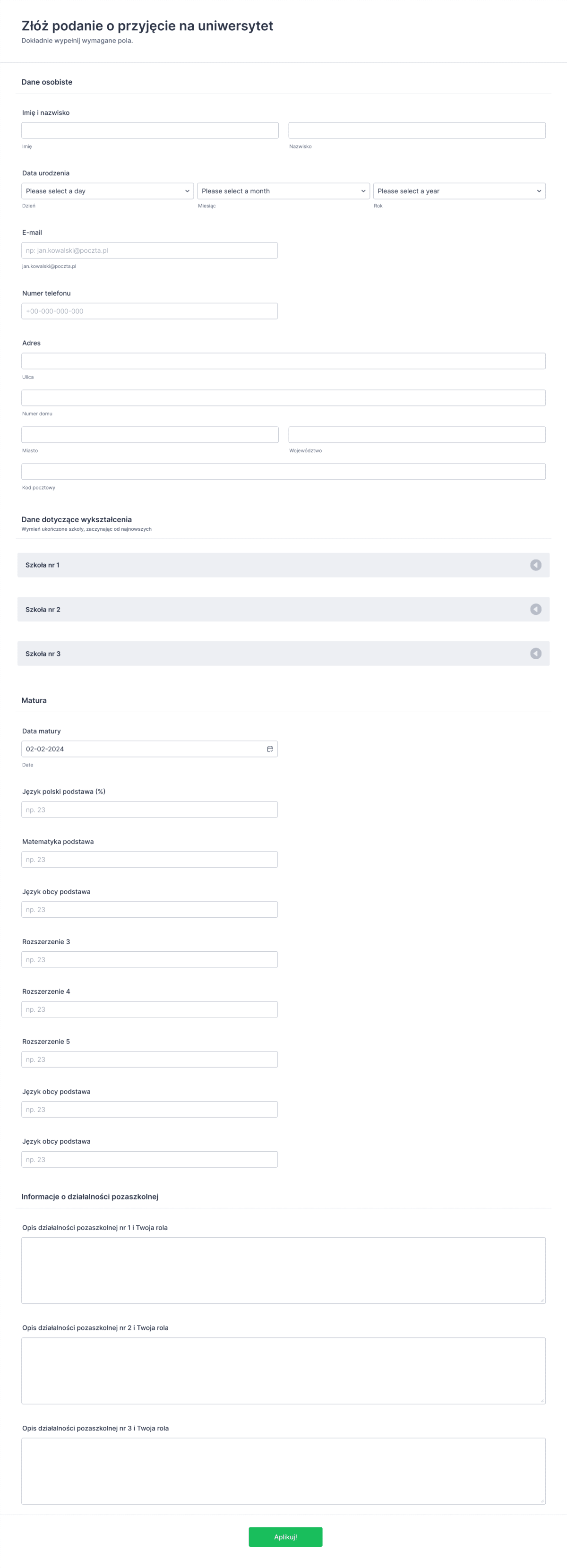This screenshot has width=567, height=1568.
Task: Click the Województwo input field
Action: (x=416, y=434)
